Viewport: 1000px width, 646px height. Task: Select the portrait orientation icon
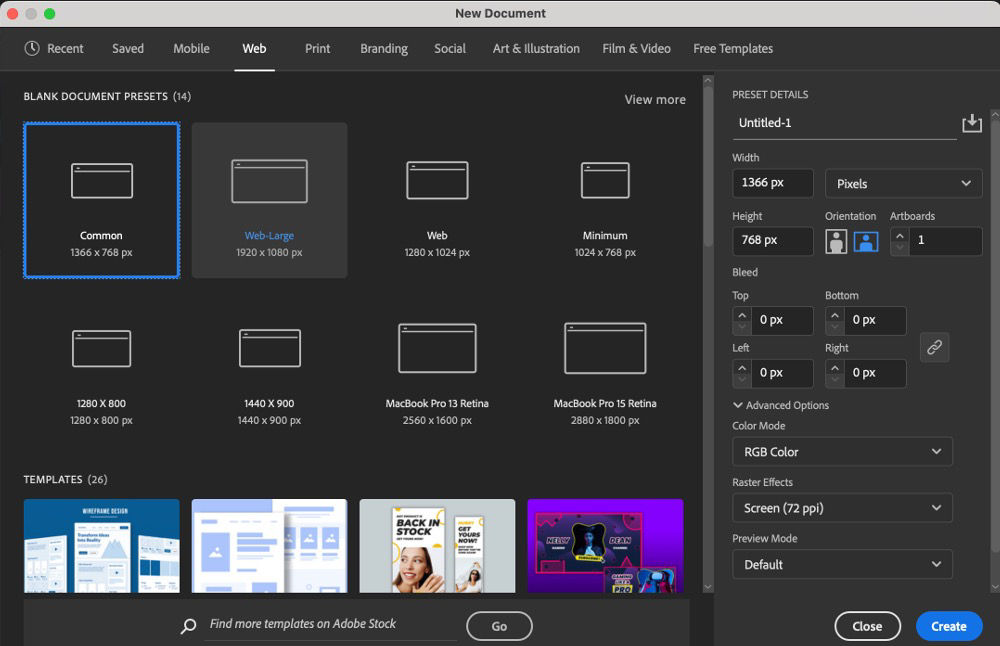(836, 240)
